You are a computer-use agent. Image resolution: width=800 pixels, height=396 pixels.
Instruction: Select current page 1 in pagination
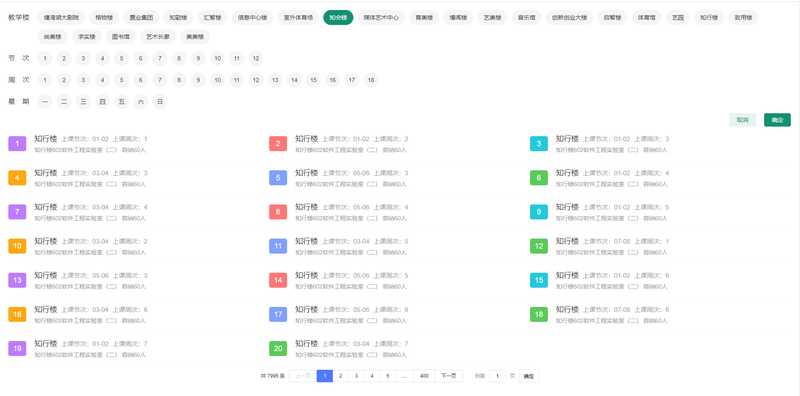coord(324,376)
